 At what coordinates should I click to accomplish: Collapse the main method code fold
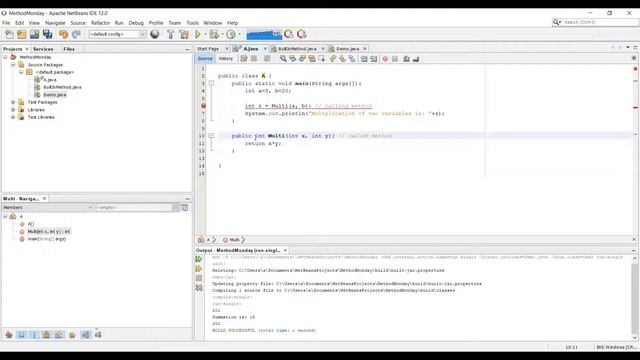coord(211,83)
